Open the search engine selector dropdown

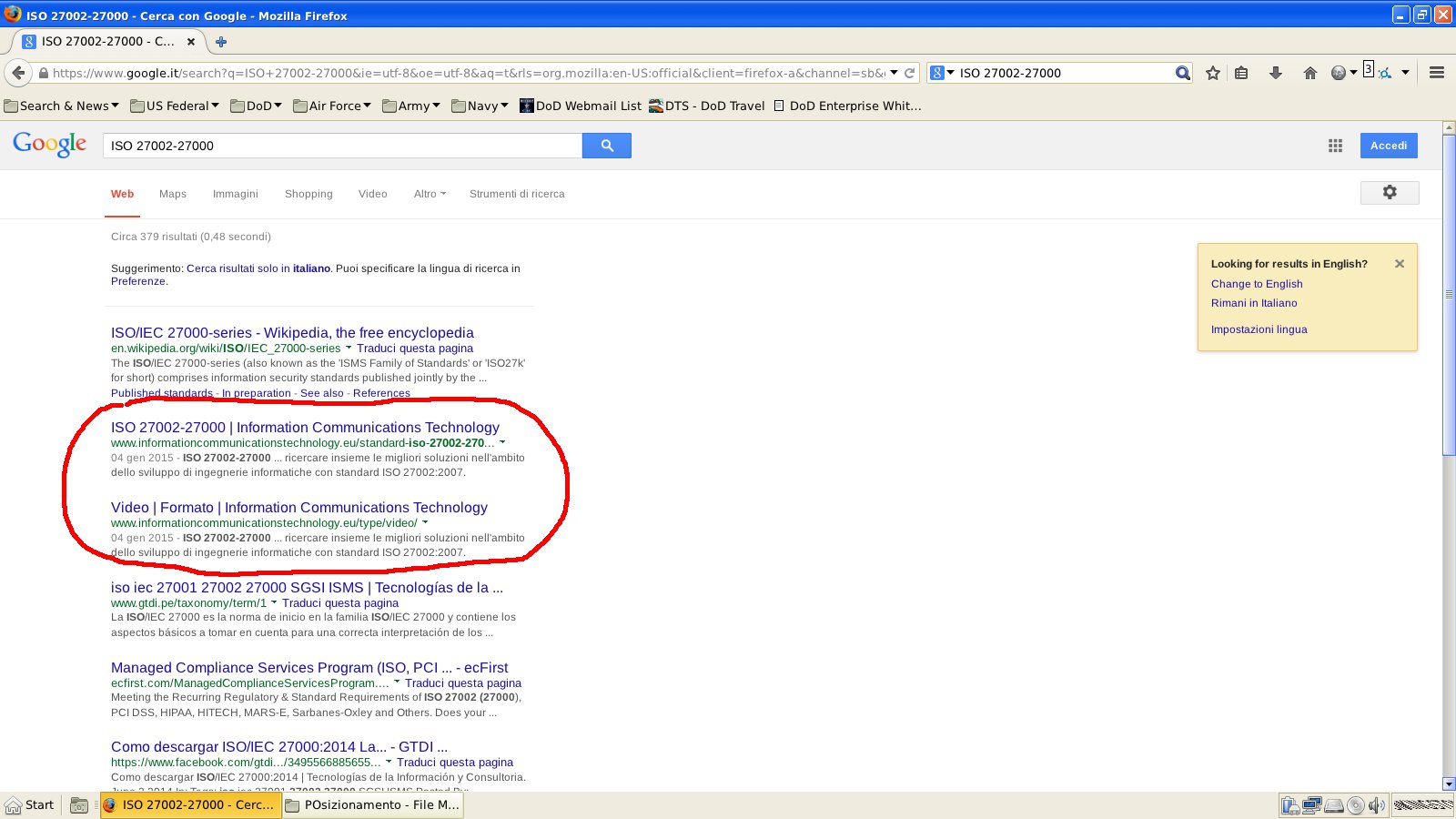pyautogui.click(x=942, y=73)
